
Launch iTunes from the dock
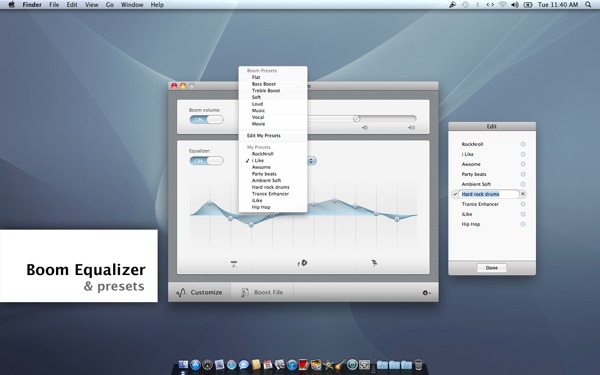click(x=292, y=365)
